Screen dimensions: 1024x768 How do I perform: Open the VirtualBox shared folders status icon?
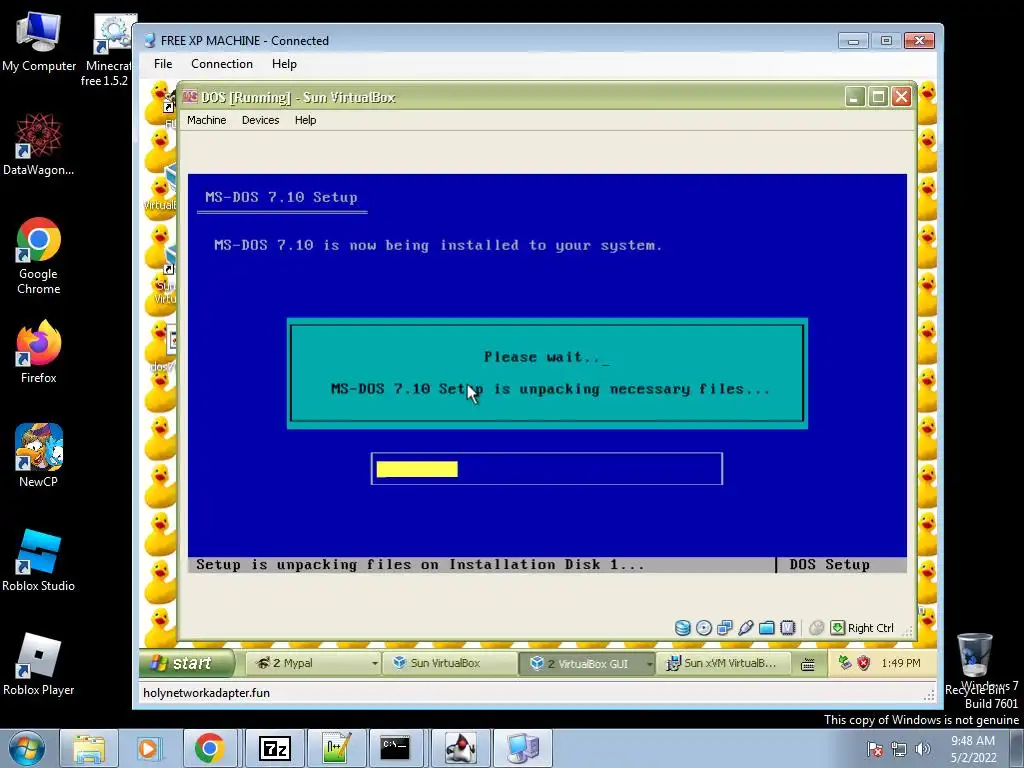point(767,628)
